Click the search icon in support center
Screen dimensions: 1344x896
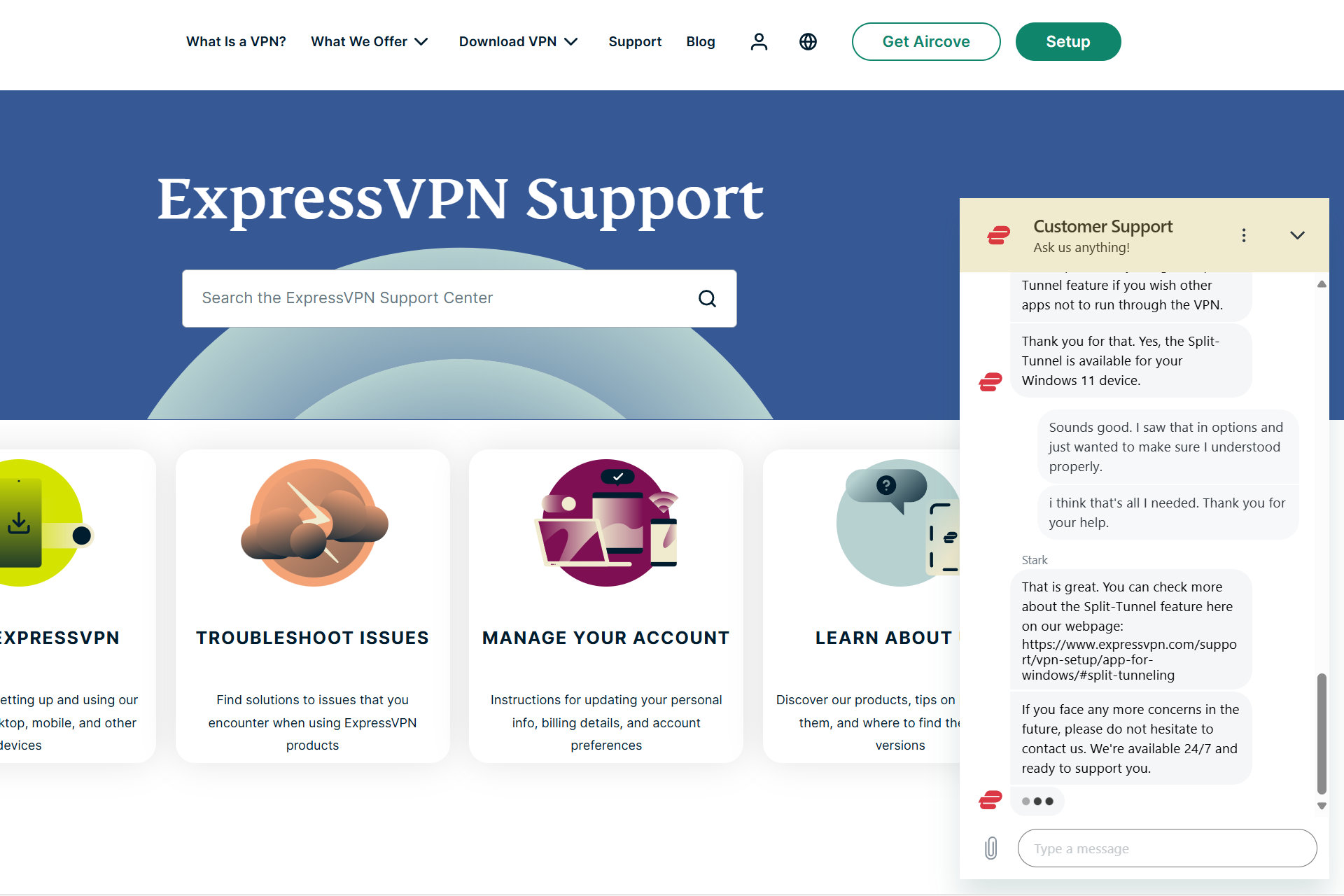coord(707,298)
